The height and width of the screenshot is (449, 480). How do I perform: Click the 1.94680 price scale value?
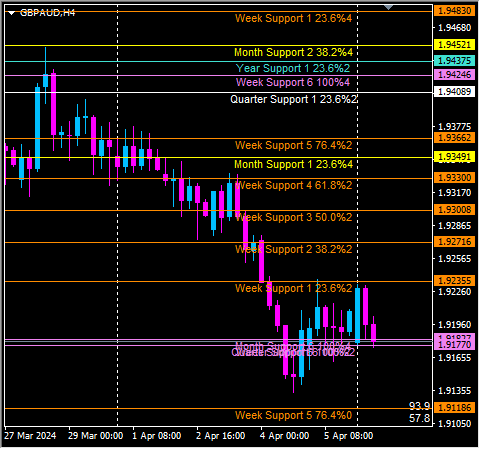tap(454, 28)
